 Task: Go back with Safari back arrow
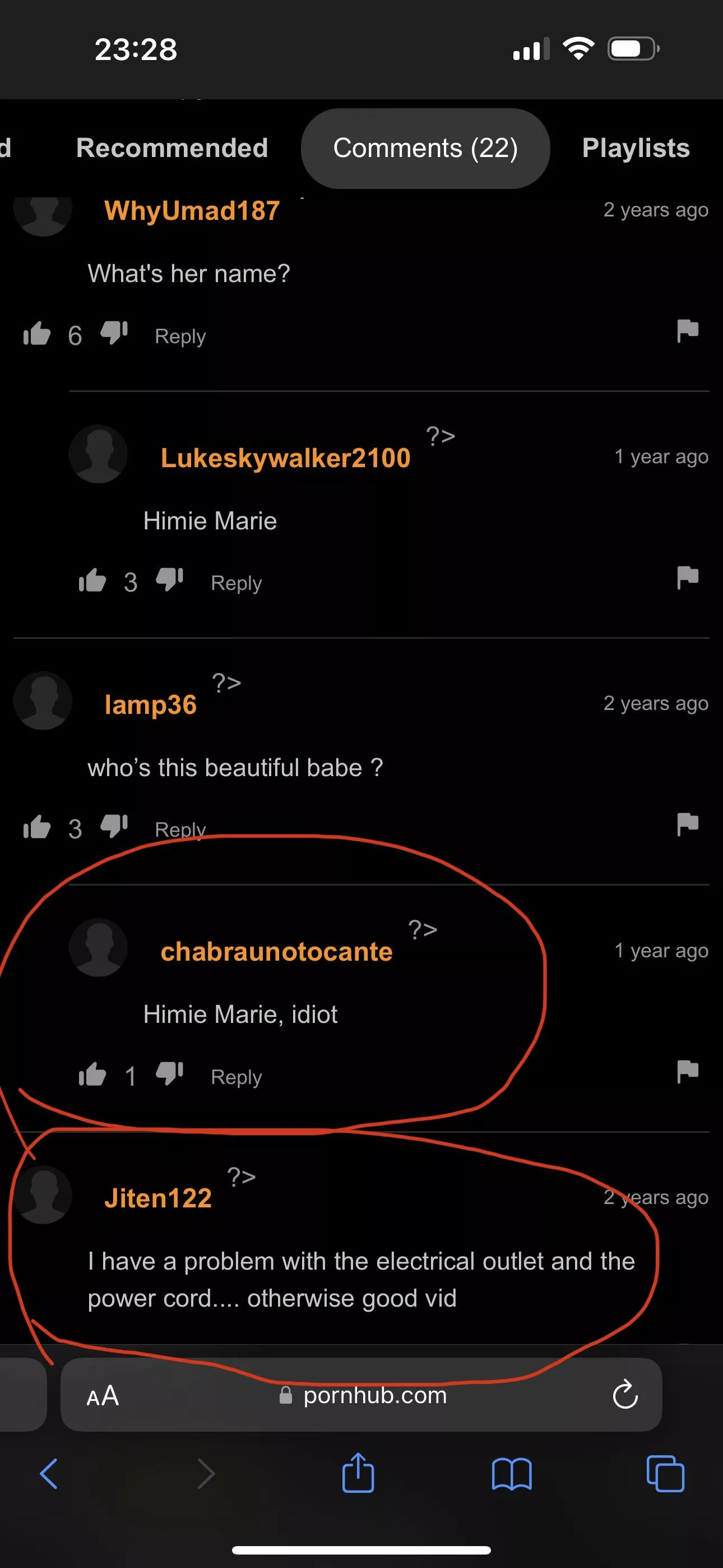tap(49, 1474)
